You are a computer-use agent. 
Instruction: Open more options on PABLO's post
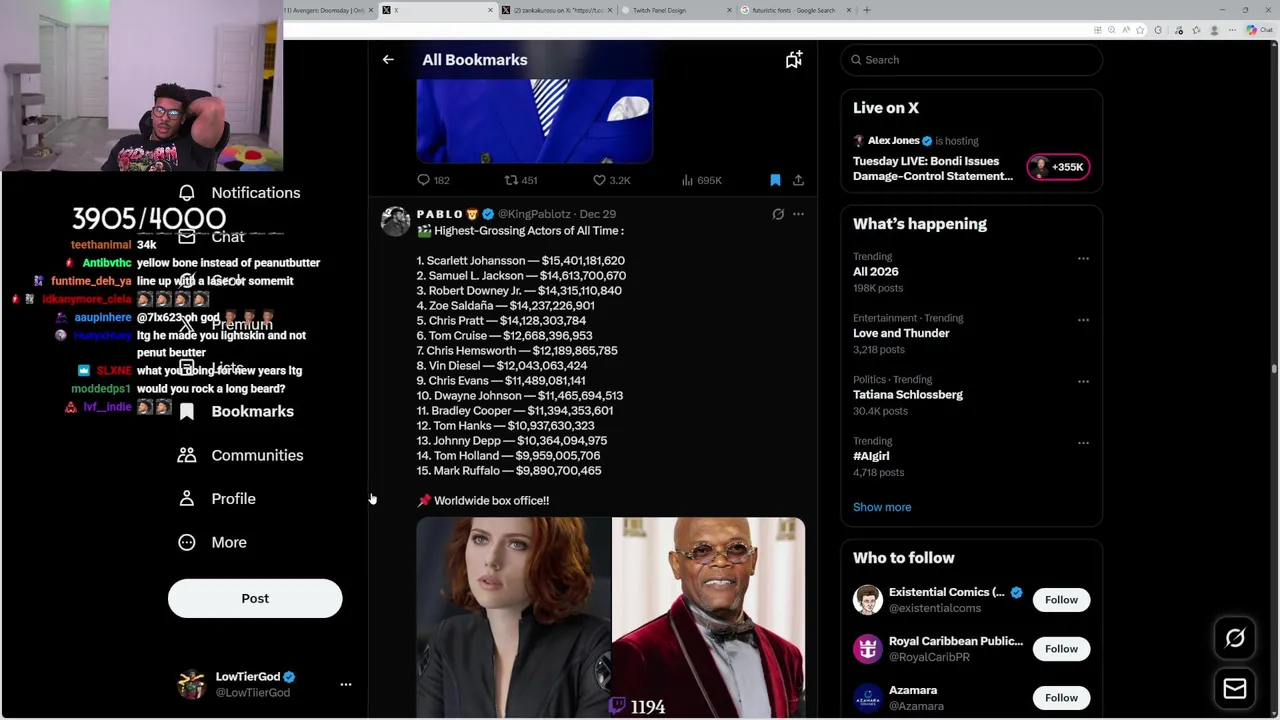(798, 214)
